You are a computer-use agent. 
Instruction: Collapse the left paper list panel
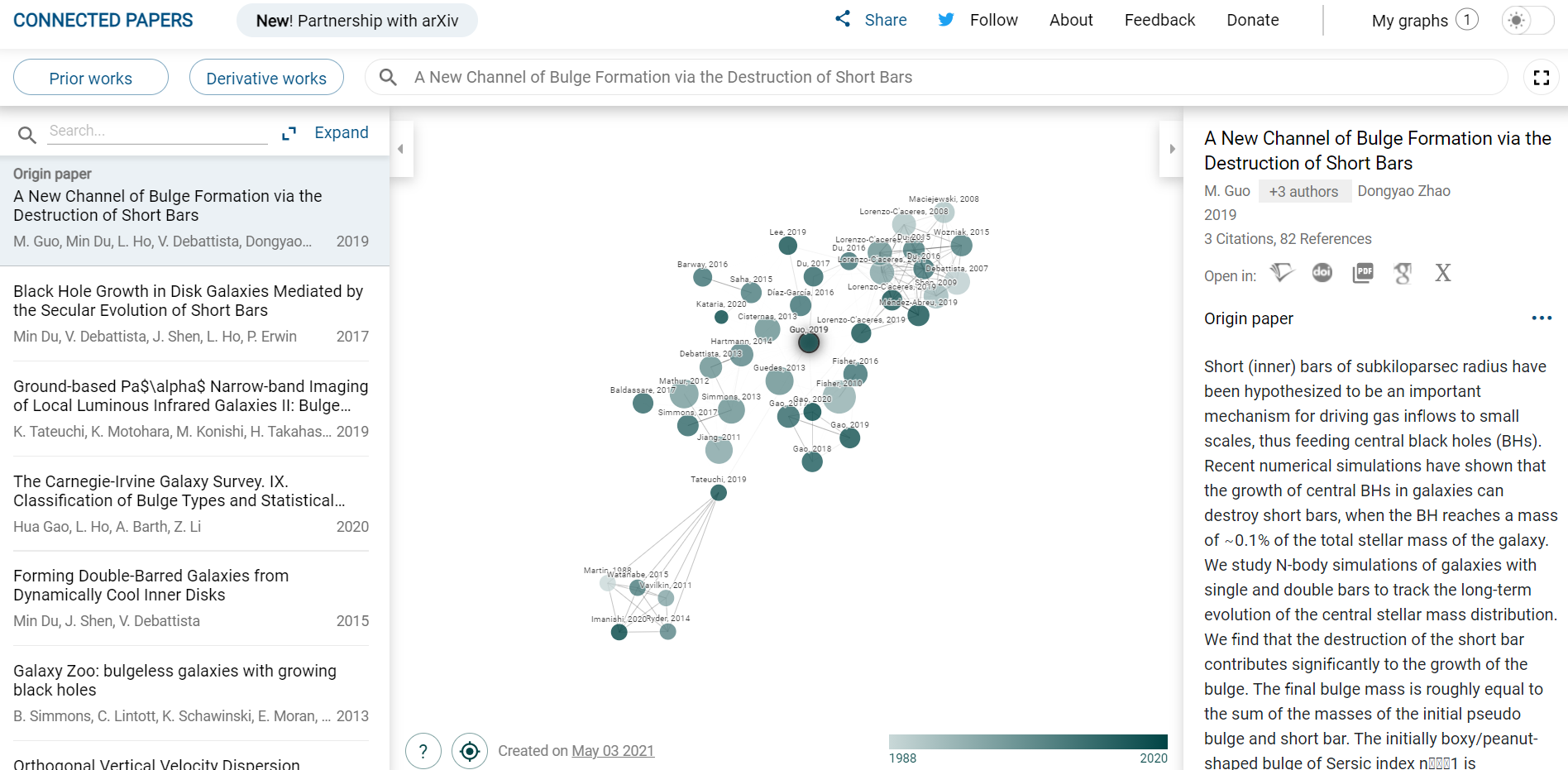click(401, 149)
